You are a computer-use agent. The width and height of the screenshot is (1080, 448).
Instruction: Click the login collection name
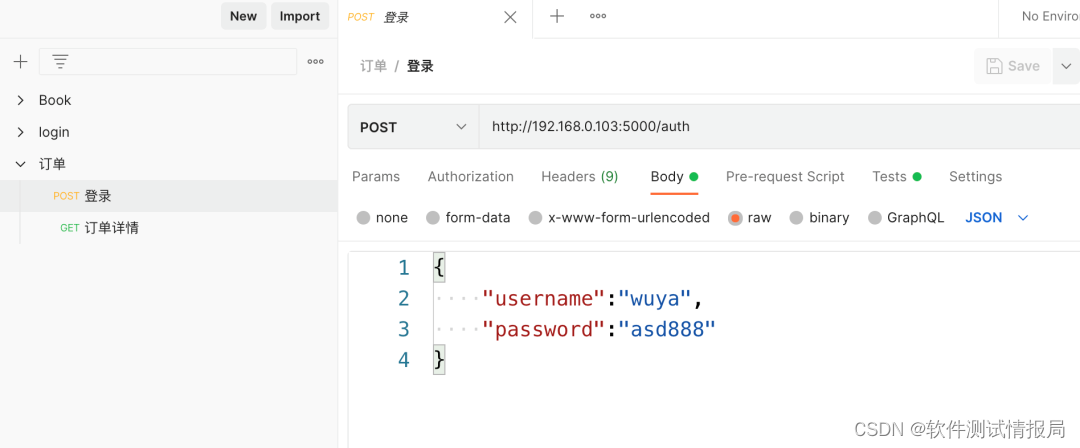tap(54, 132)
